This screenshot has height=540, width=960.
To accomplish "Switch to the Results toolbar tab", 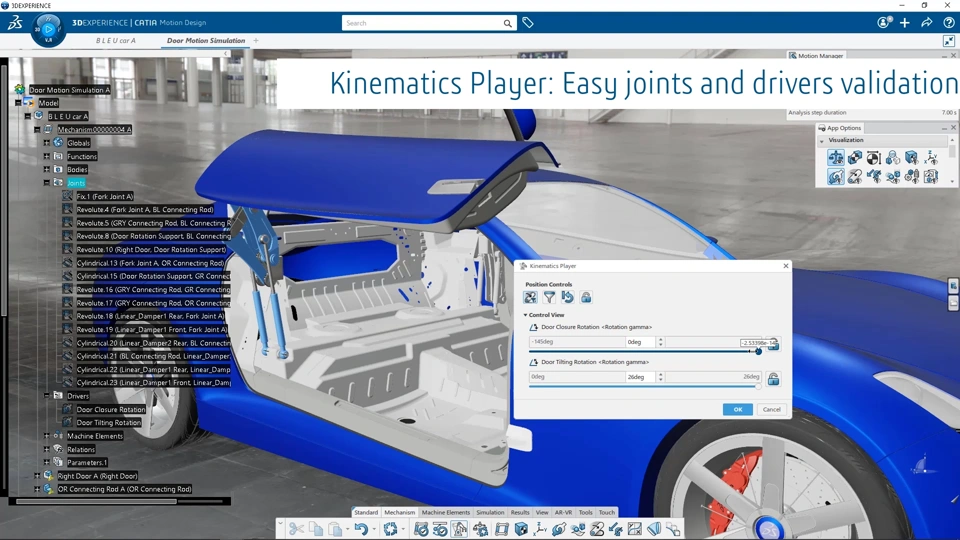I will point(520,512).
